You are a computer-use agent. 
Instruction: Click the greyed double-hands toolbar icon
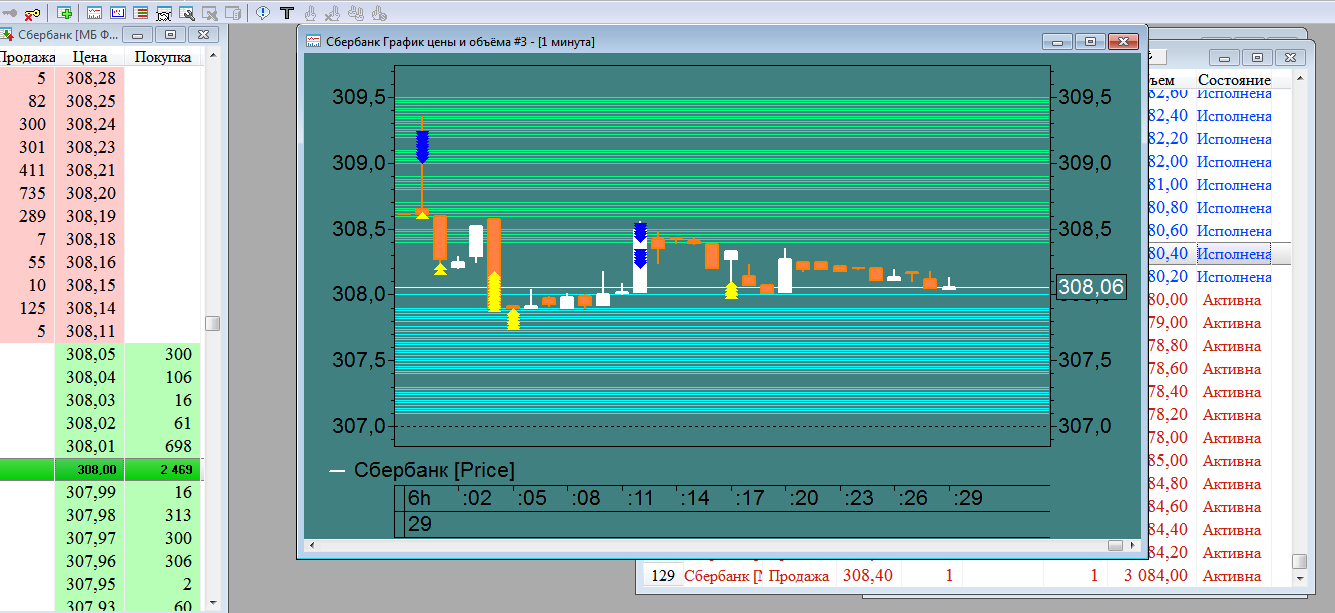(356, 13)
